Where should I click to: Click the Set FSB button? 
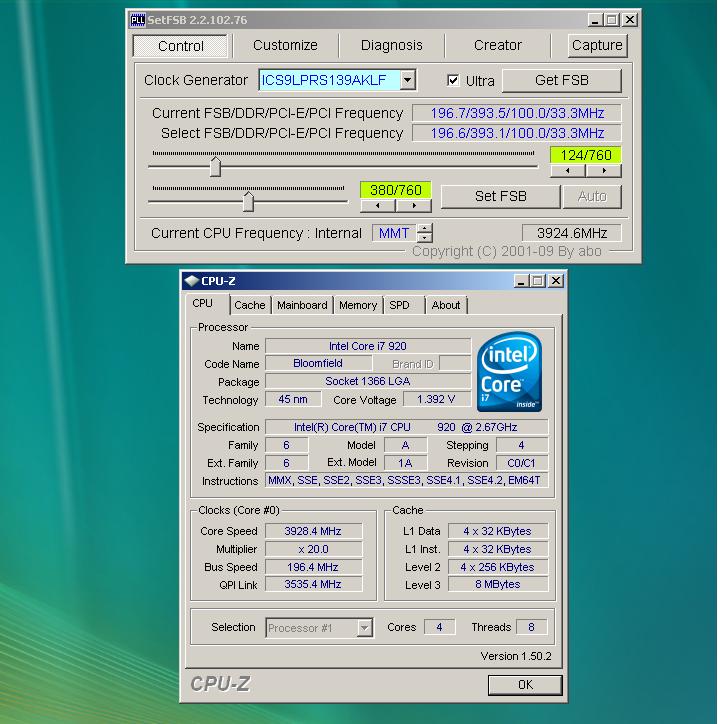click(x=501, y=196)
